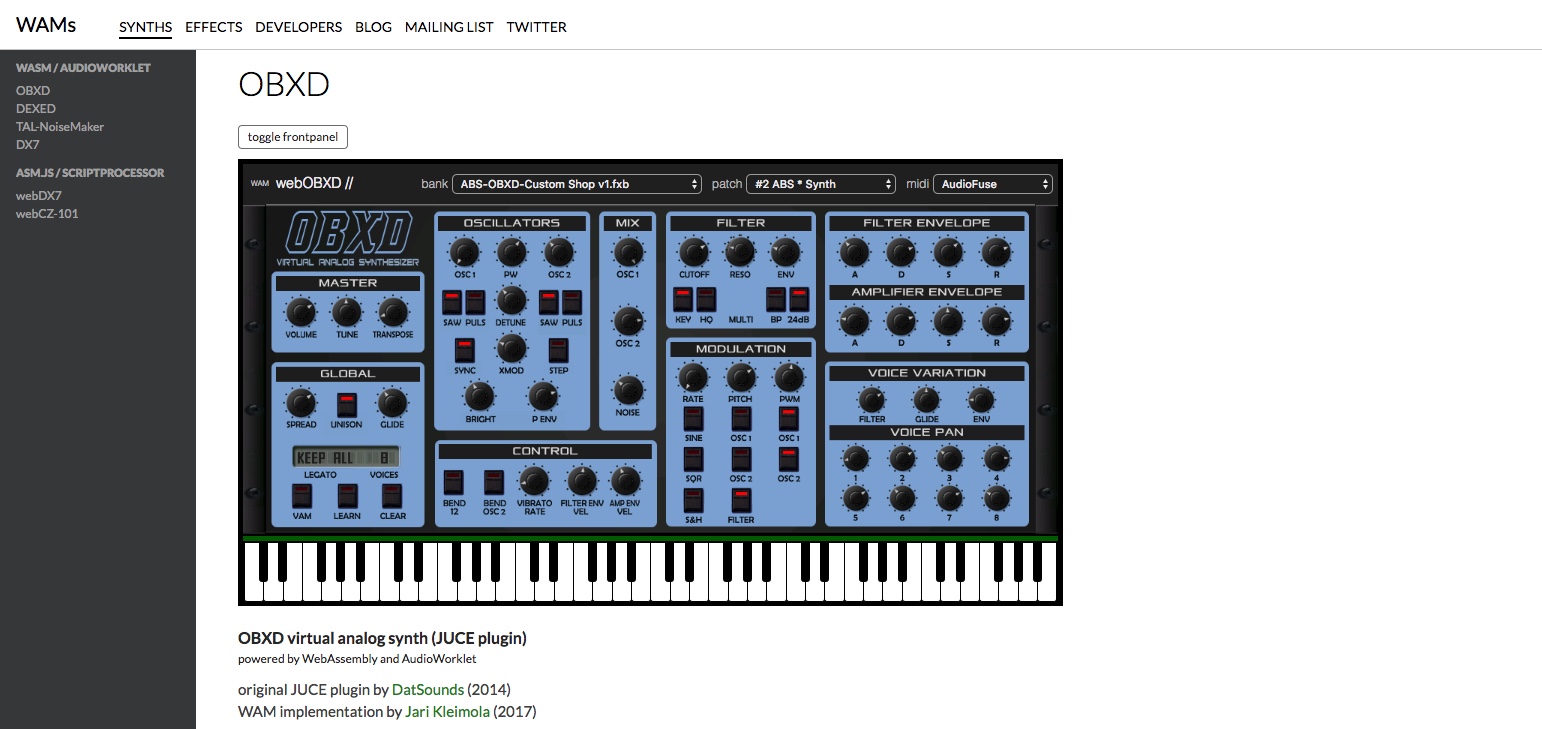Follow the DatSounds link
Screen dimensions: 1542x729
427,690
